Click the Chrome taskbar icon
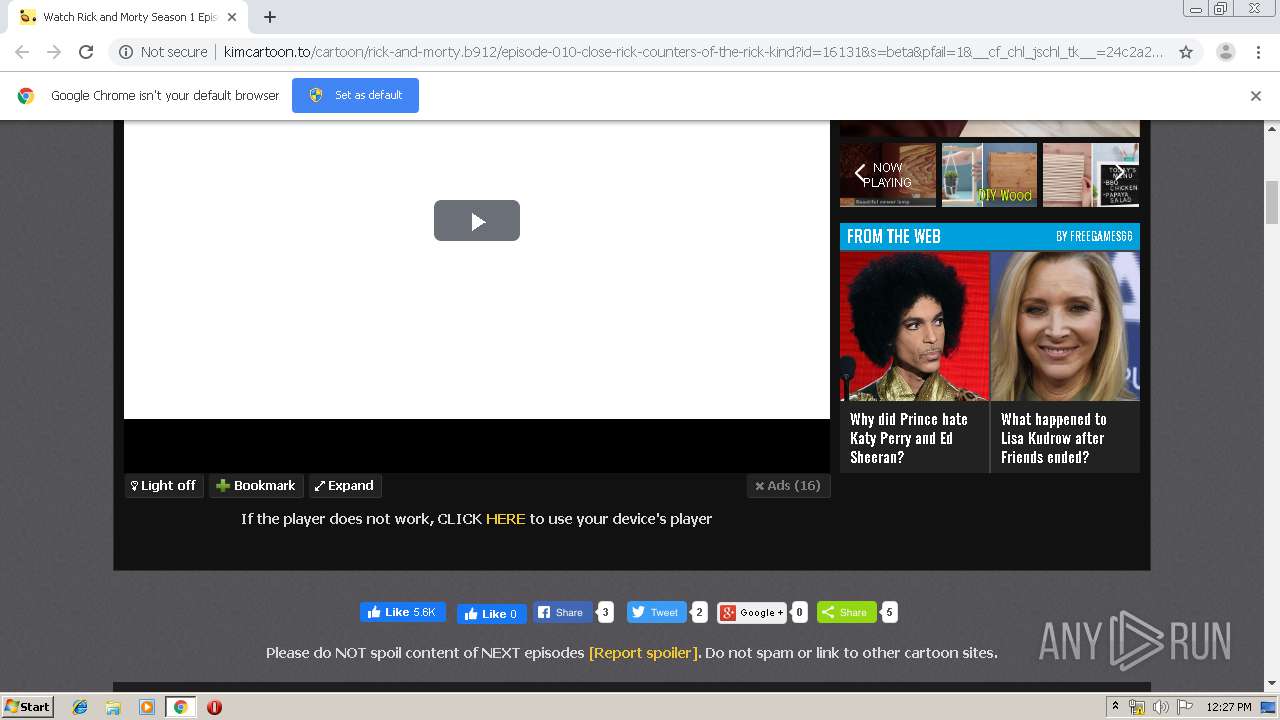Viewport: 1280px width, 720px height. coord(180,707)
